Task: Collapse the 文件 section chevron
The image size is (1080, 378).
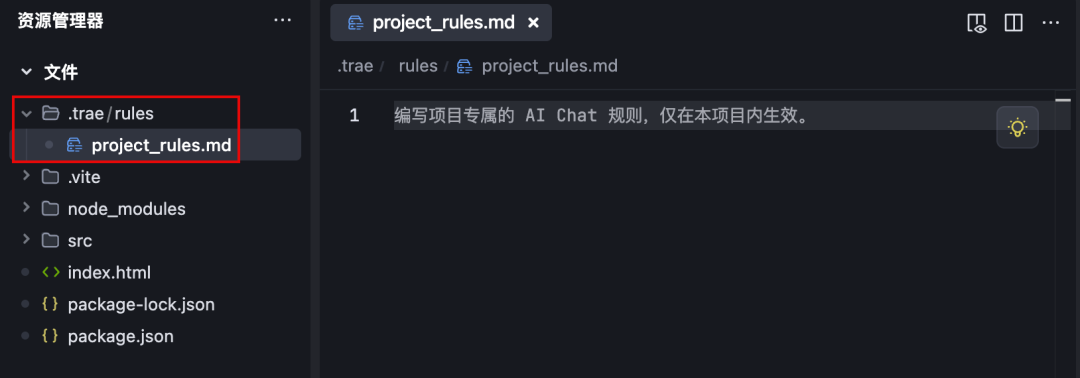Action: pyautogui.click(x=26, y=72)
